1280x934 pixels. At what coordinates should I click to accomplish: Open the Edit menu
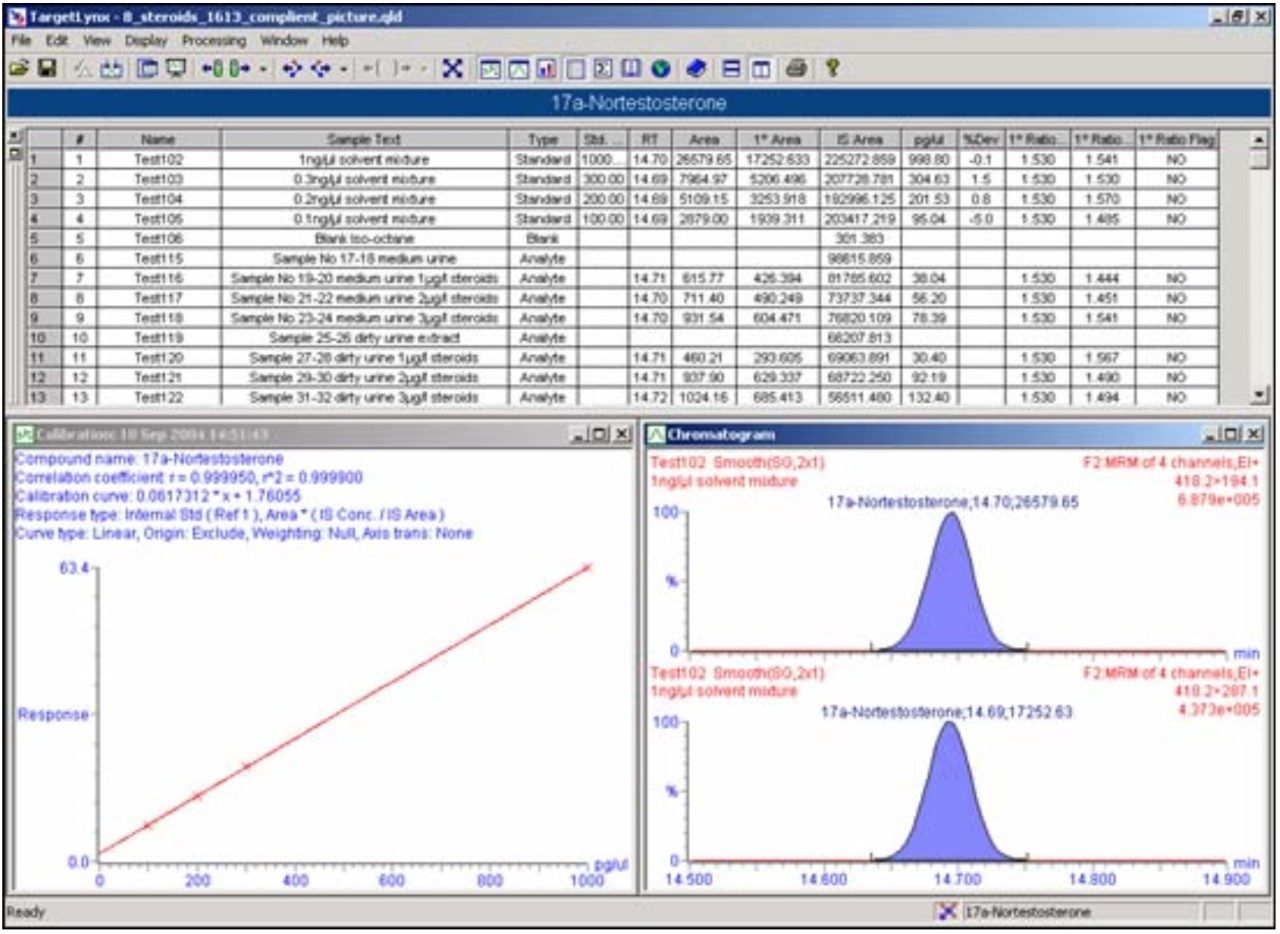(x=56, y=41)
